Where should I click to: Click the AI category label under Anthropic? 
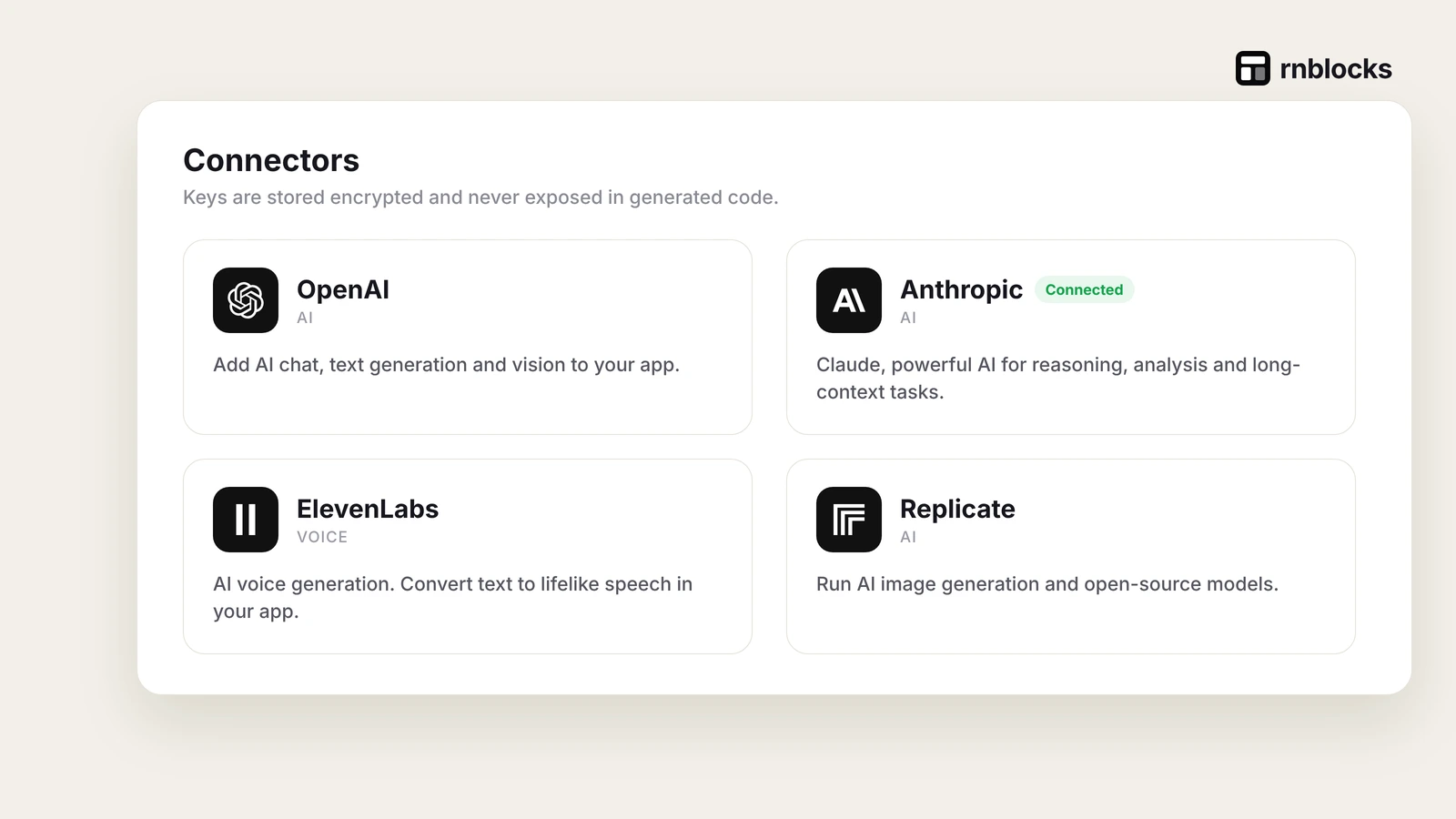coord(908,318)
